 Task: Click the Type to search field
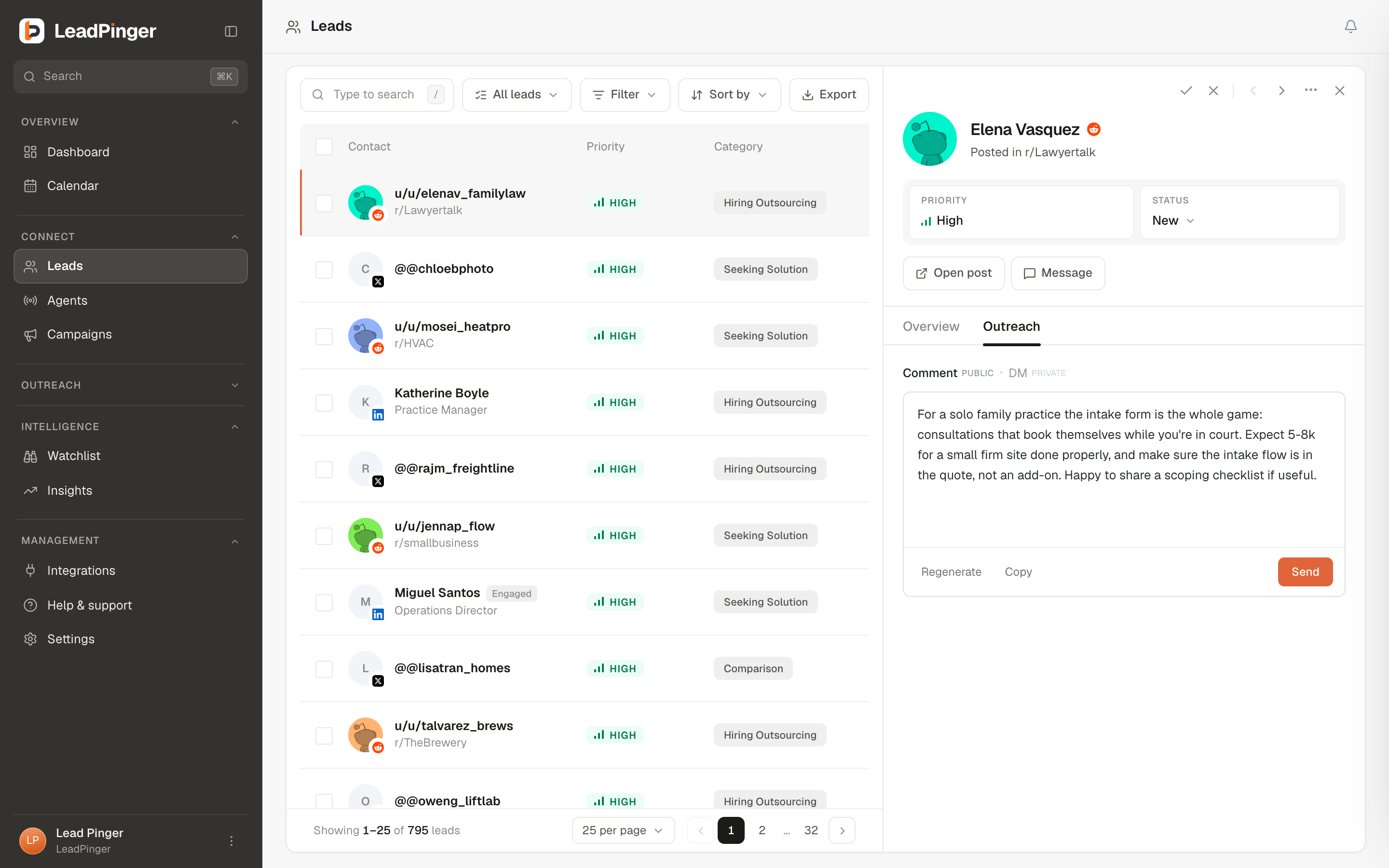[377, 95]
